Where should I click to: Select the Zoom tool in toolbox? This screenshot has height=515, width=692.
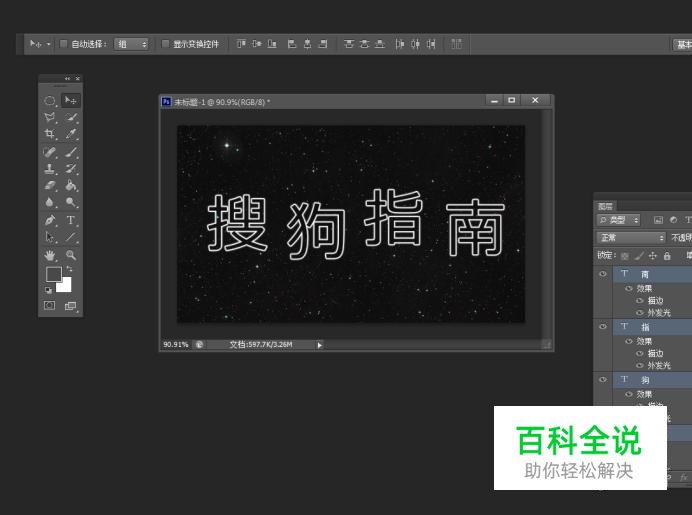71,255
